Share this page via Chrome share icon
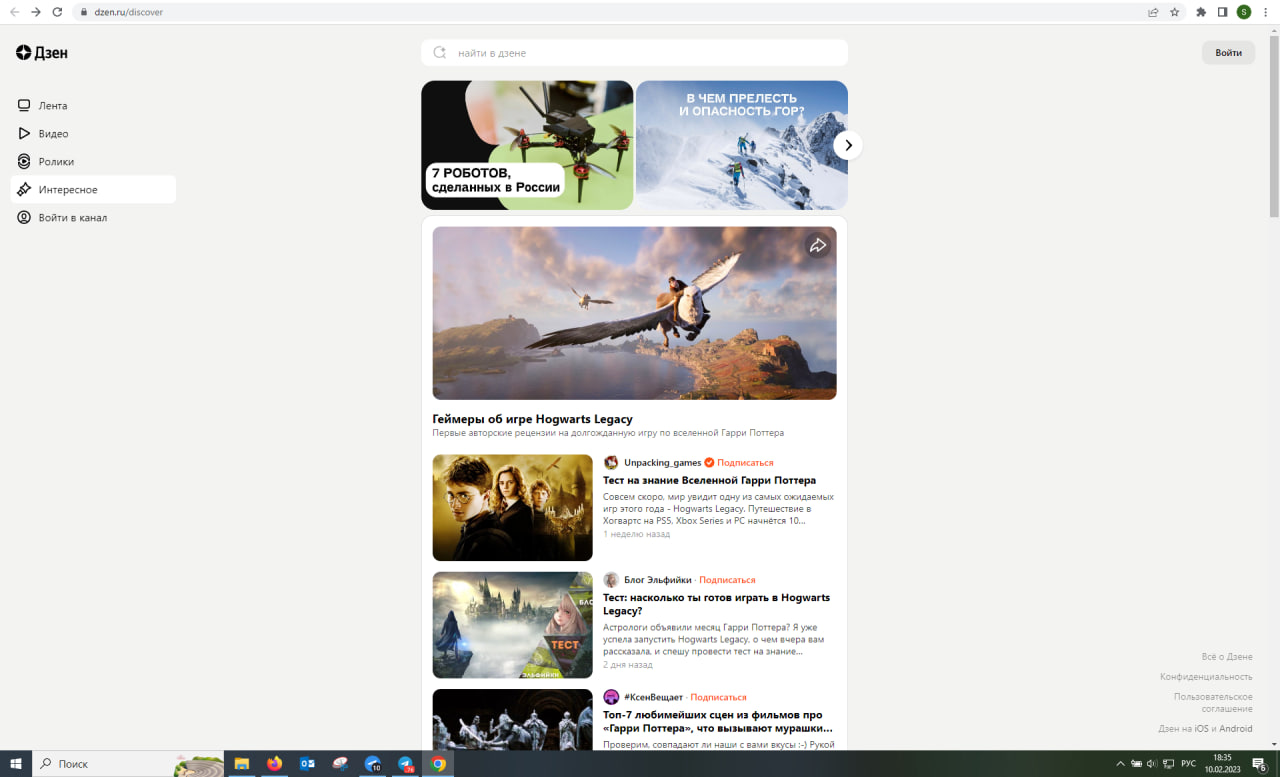The width and height of the screenshot is (1280, 777). tap(1153, 12)
